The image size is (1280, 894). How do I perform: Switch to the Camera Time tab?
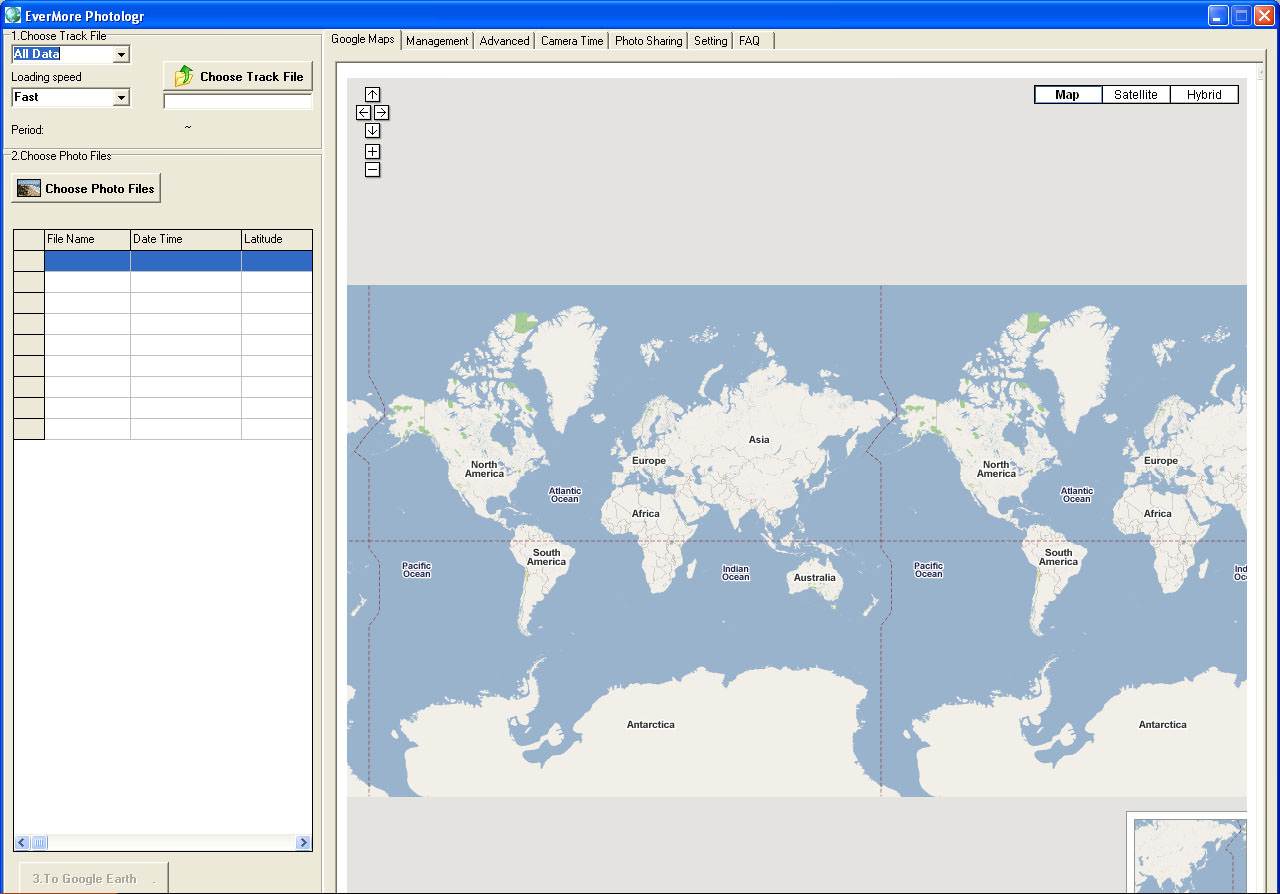point(572,41)
